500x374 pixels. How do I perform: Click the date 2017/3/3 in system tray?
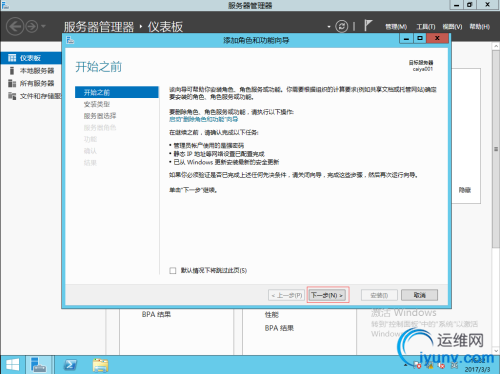[477, 370]
